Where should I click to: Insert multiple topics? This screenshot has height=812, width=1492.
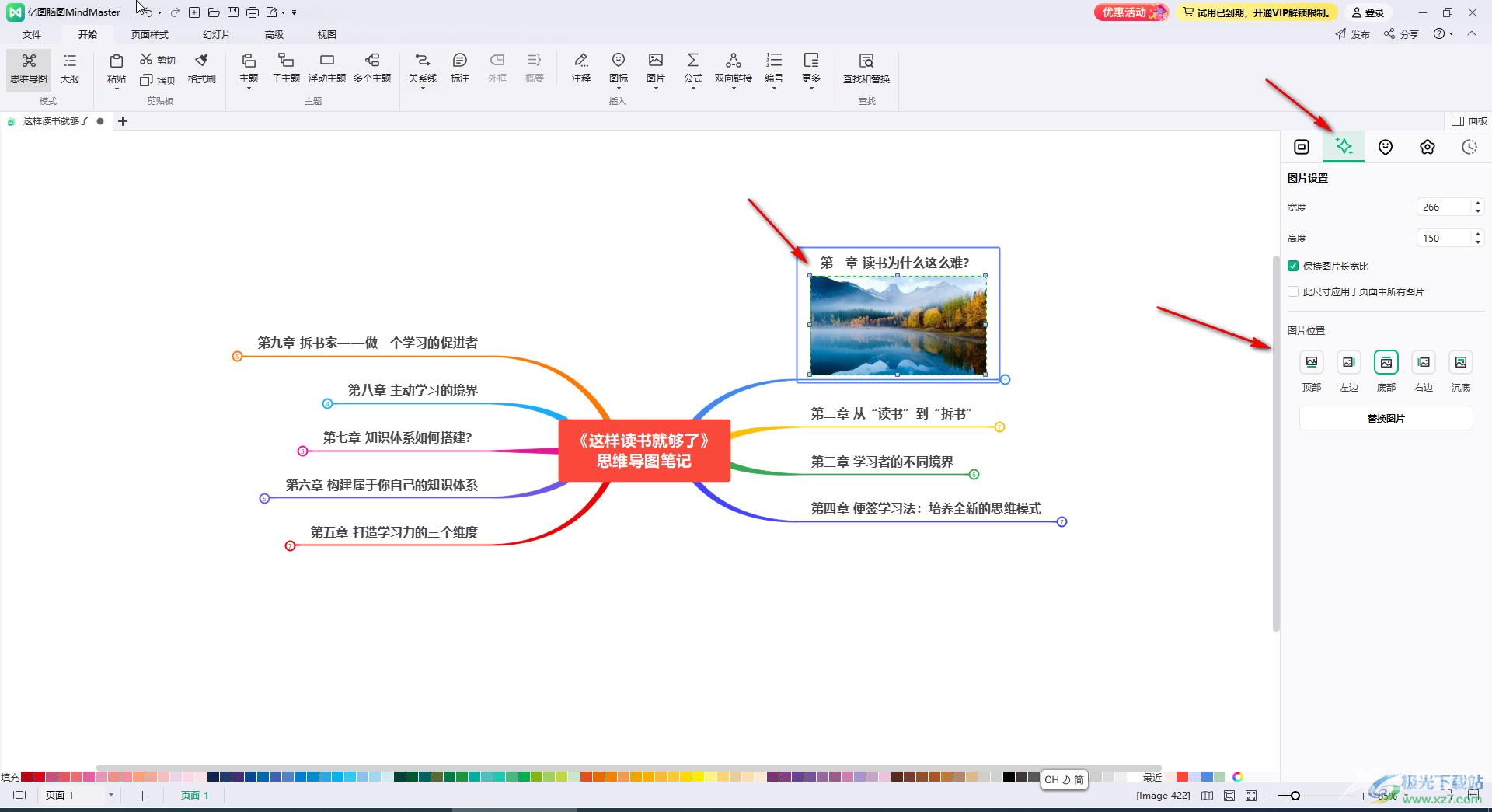pyautogui.click(x=372, y=68)
